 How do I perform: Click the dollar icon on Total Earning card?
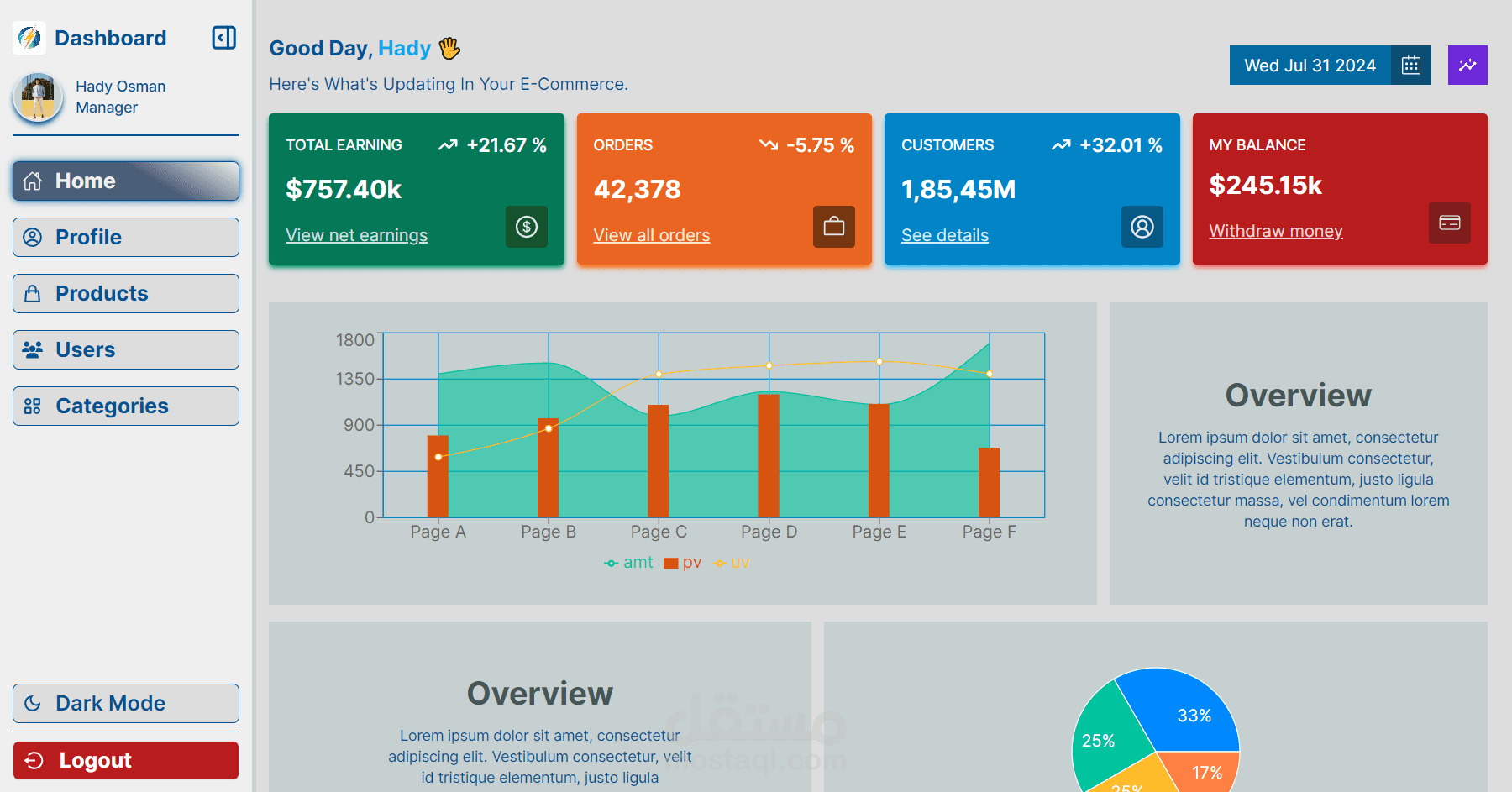[527, 227]
